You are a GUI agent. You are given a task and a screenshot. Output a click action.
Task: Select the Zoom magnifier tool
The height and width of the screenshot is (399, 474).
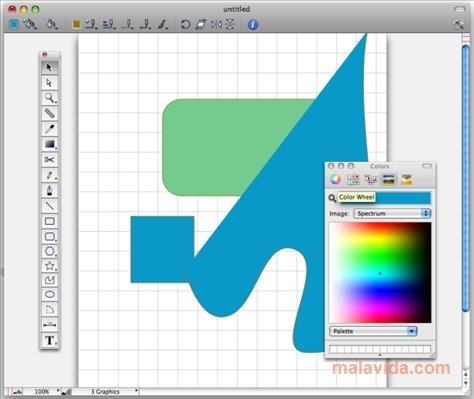click(x=50, y=98)
